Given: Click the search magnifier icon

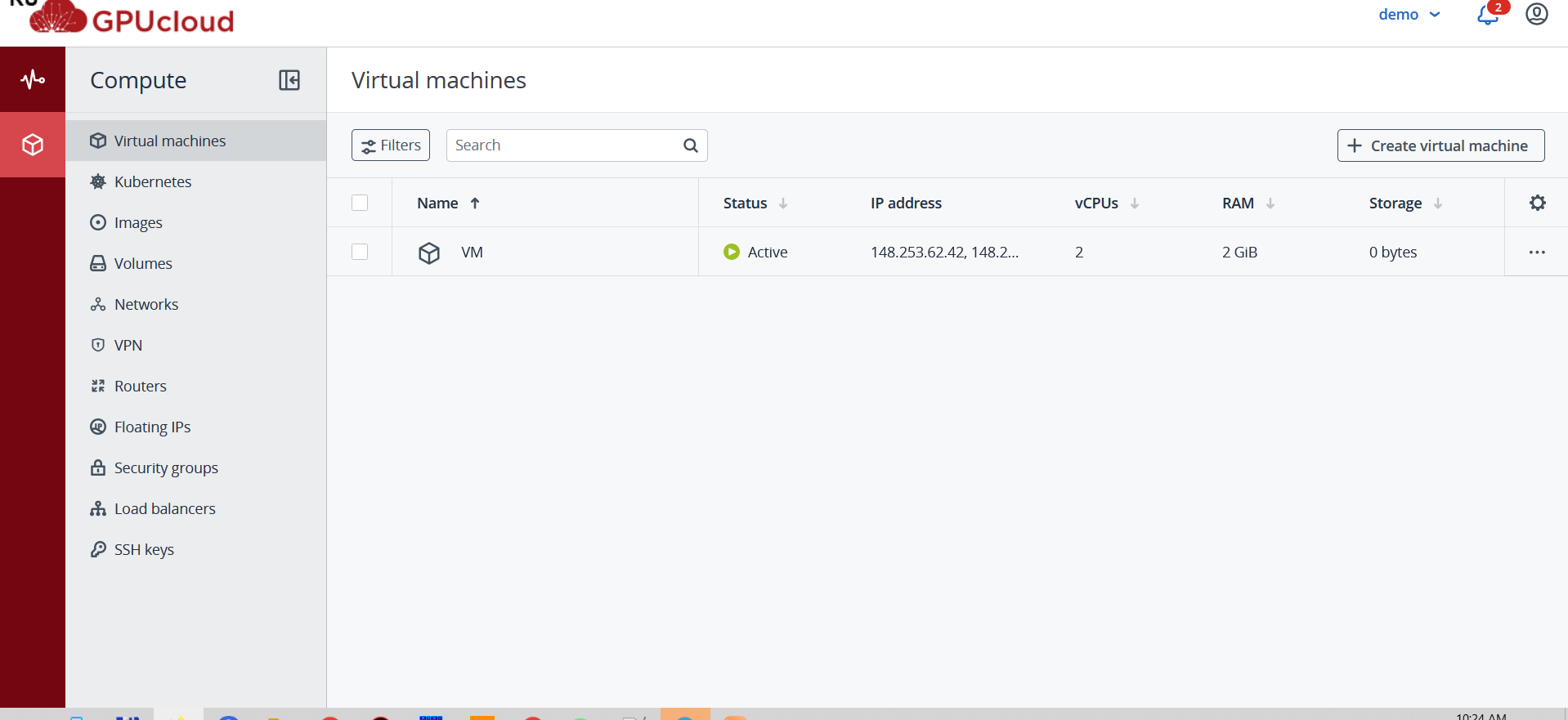Looking at the screenshot, I should click(691, 145).
